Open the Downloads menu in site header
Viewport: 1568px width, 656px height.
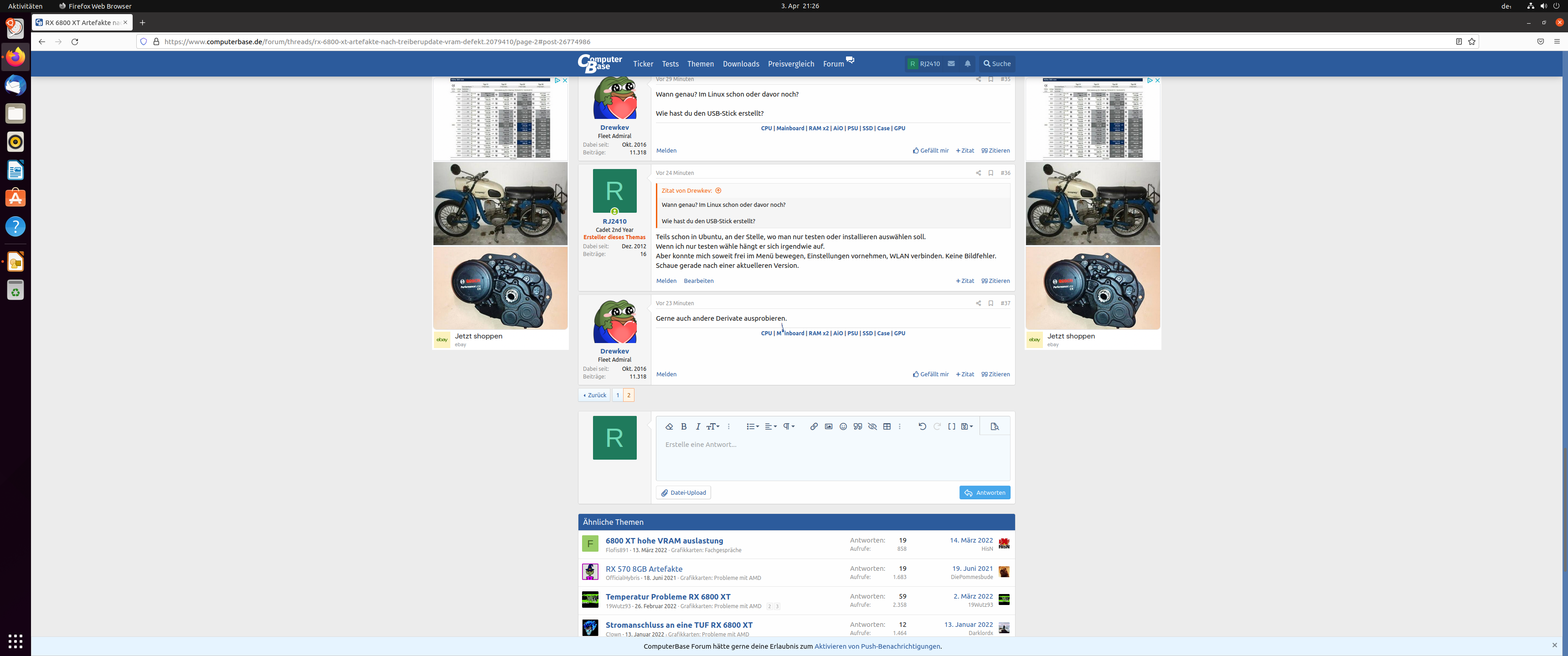(x=741, y=64)
